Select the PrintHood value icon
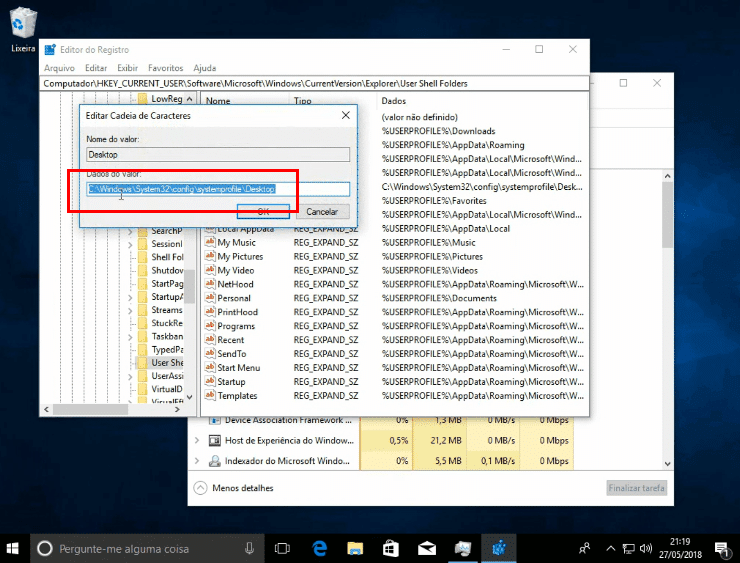The height and width of the screenshot is (563, 740). [x=210, y=312]
